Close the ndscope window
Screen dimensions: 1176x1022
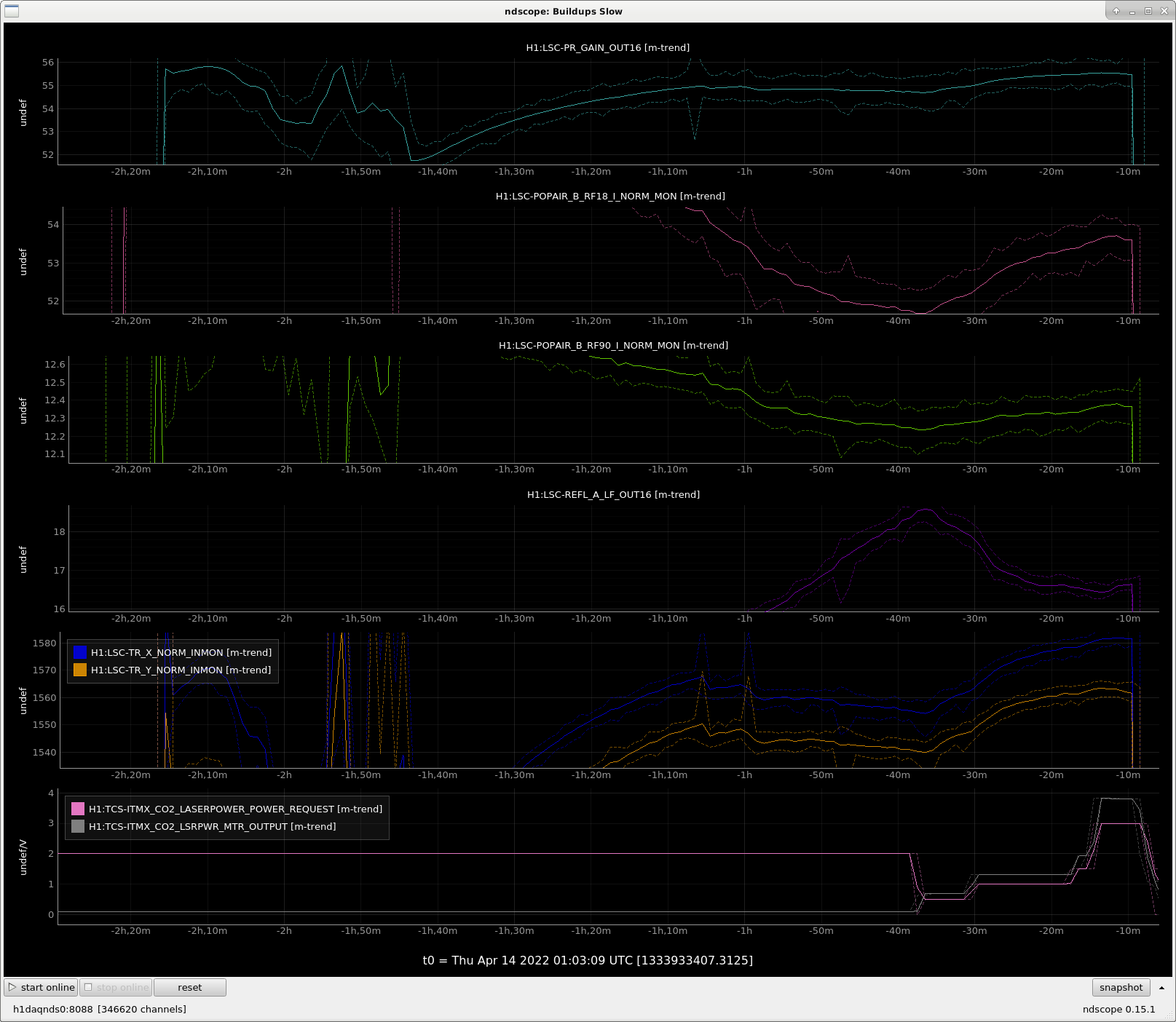pyautogui.click(x=1164, y=11)
